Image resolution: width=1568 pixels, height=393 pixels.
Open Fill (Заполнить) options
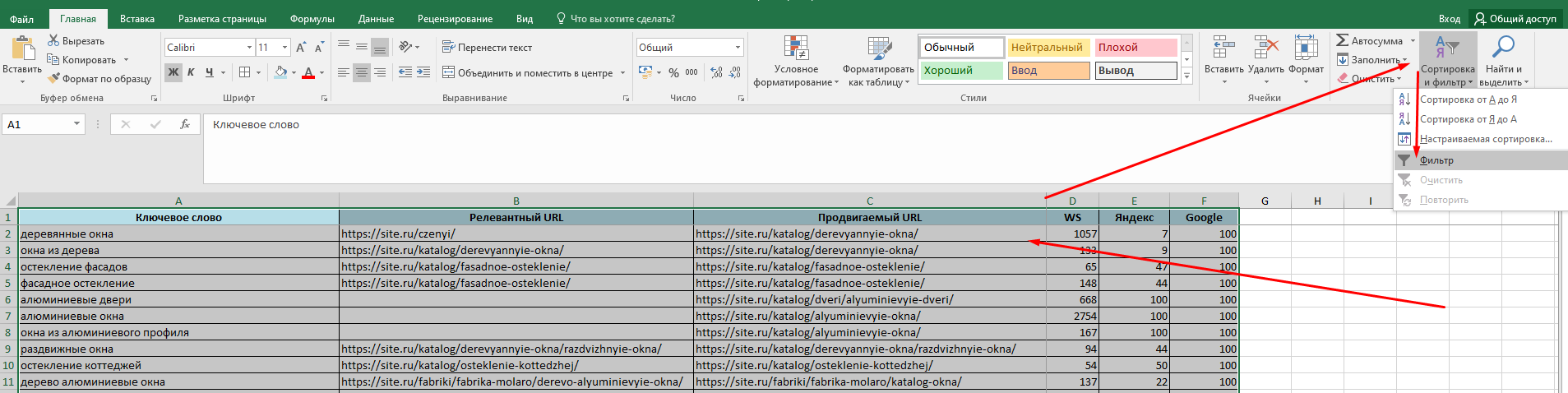click(x=1372, y=59)
